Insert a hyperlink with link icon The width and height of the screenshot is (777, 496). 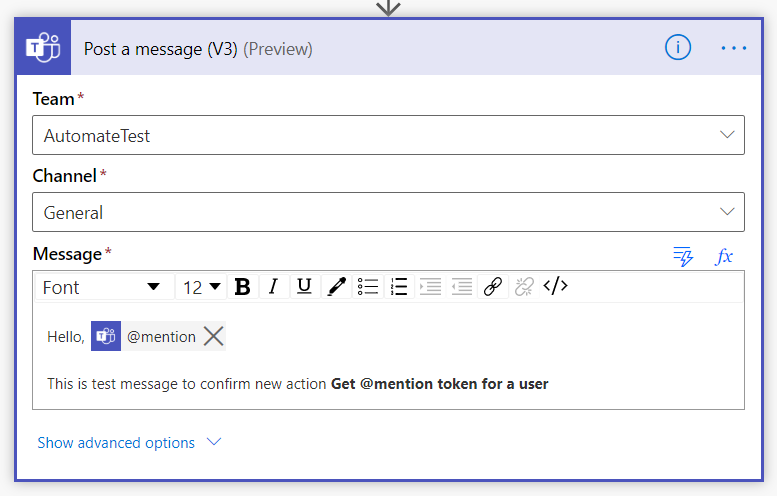493,287
